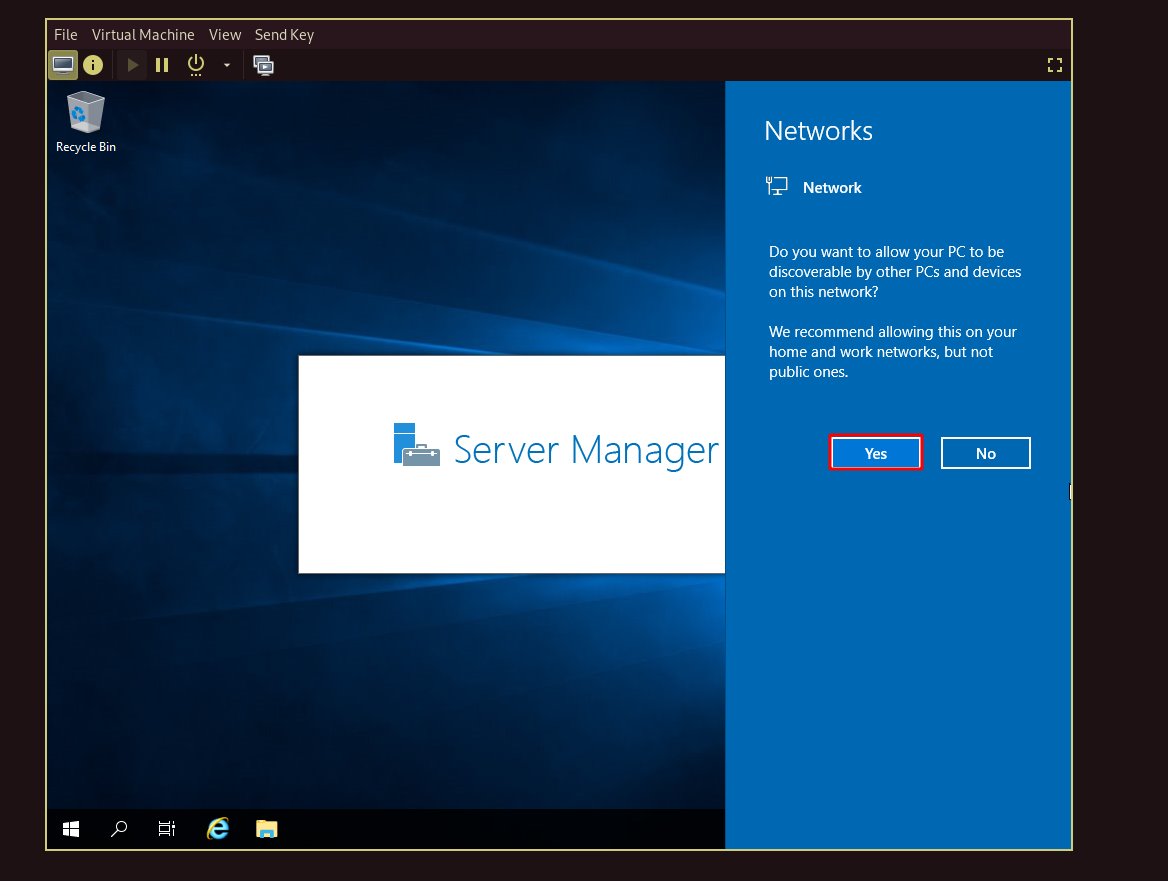Open the Send Key menu
This screenshot has width=1168, height=881.
click(x=285, y=35)
